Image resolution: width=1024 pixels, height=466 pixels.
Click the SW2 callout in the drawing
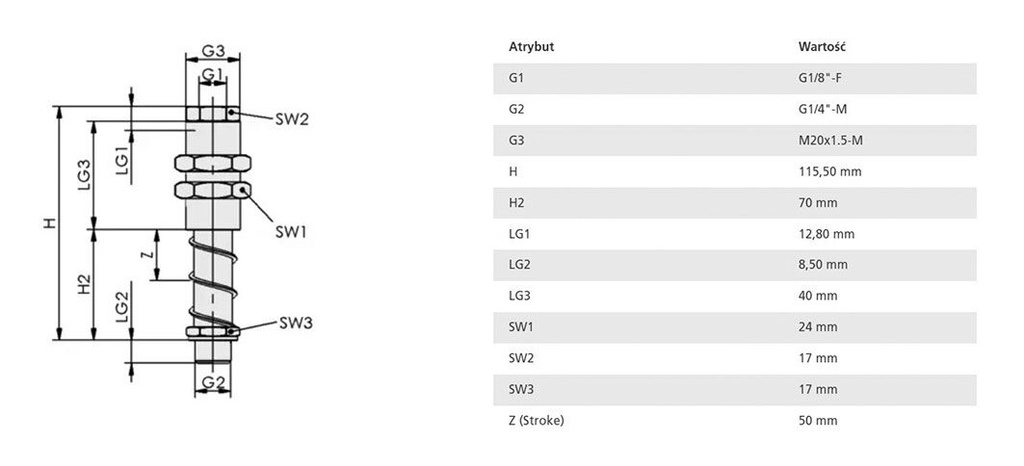tap(292, 119)
